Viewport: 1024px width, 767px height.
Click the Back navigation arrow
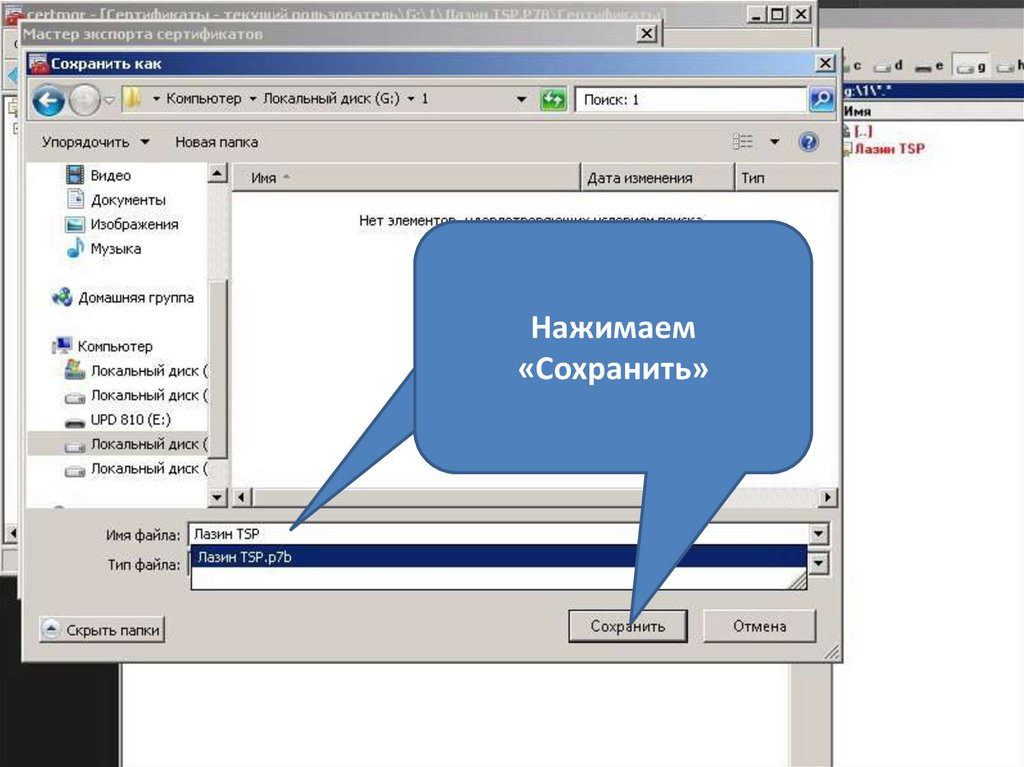[x=48, y=101]
